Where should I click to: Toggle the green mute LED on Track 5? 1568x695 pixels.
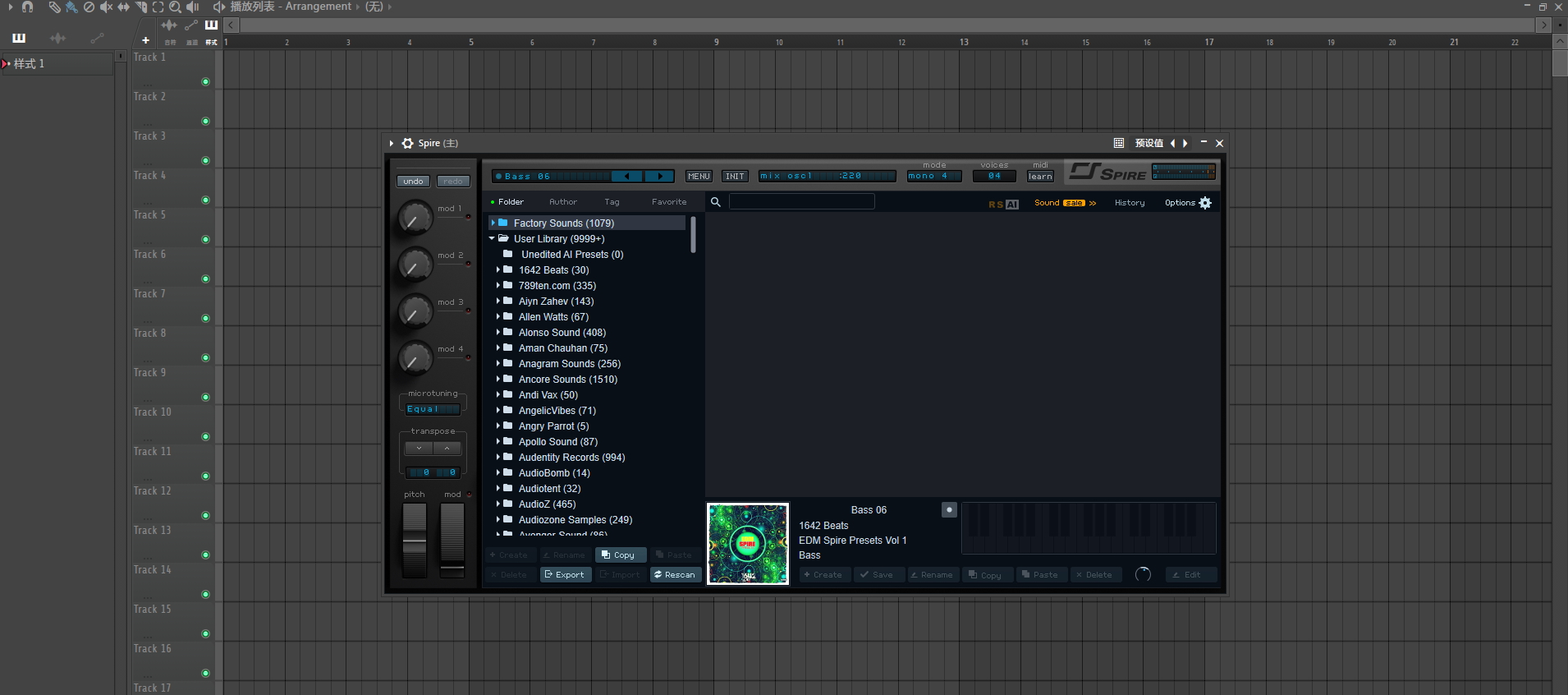point(205,239)
